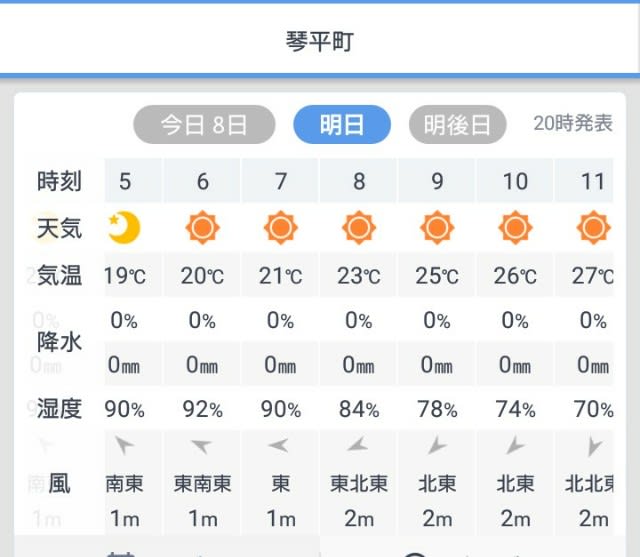Click the 南東 wind arrow icon
This screenshot has width=640, height=557.
pyautogui.click(x=124, y=445)
